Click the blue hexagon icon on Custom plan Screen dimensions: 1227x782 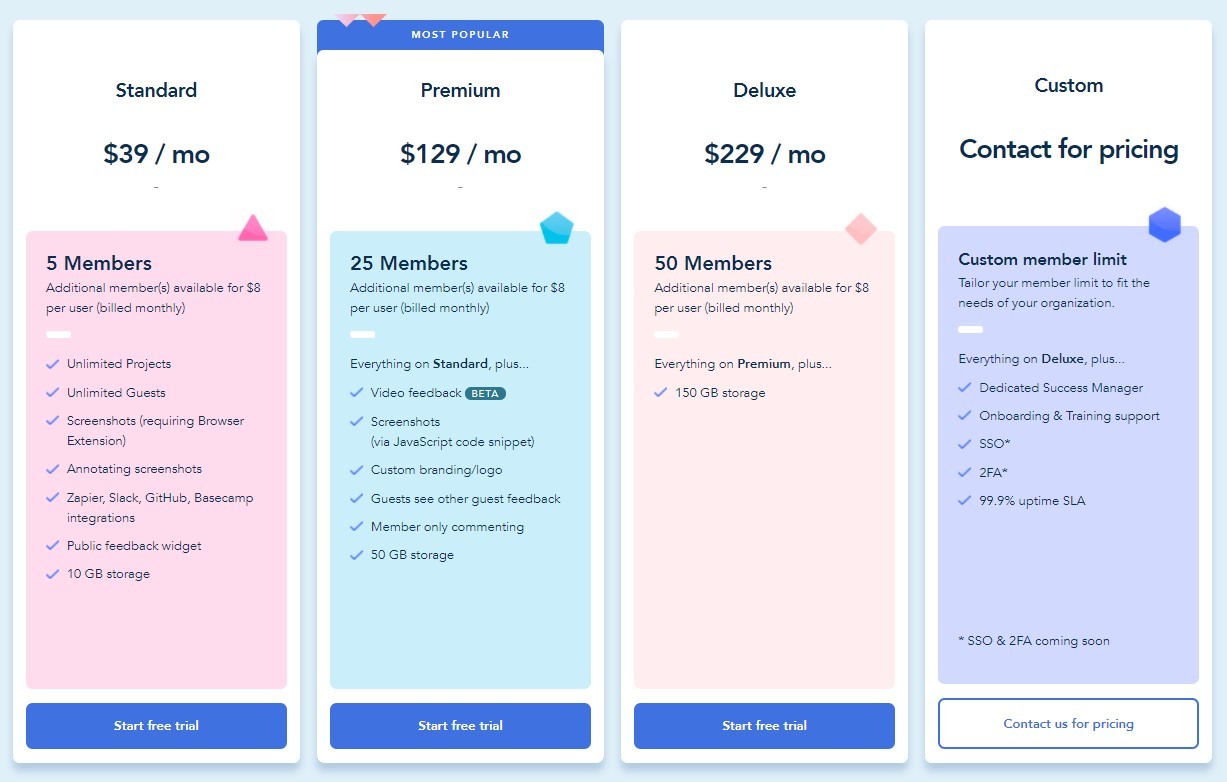tap(1165, 224)
